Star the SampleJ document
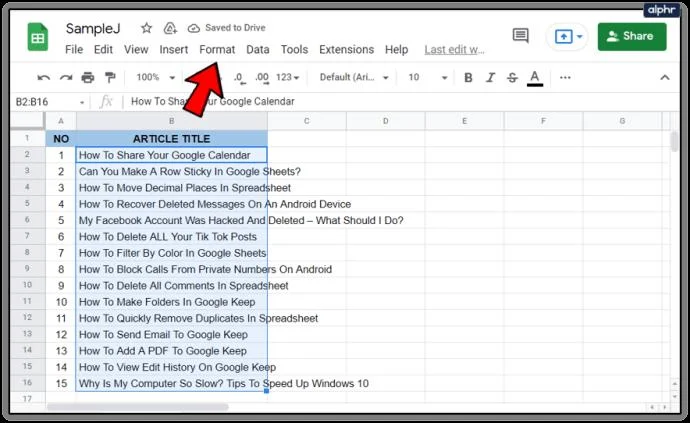 click(147, 28)
